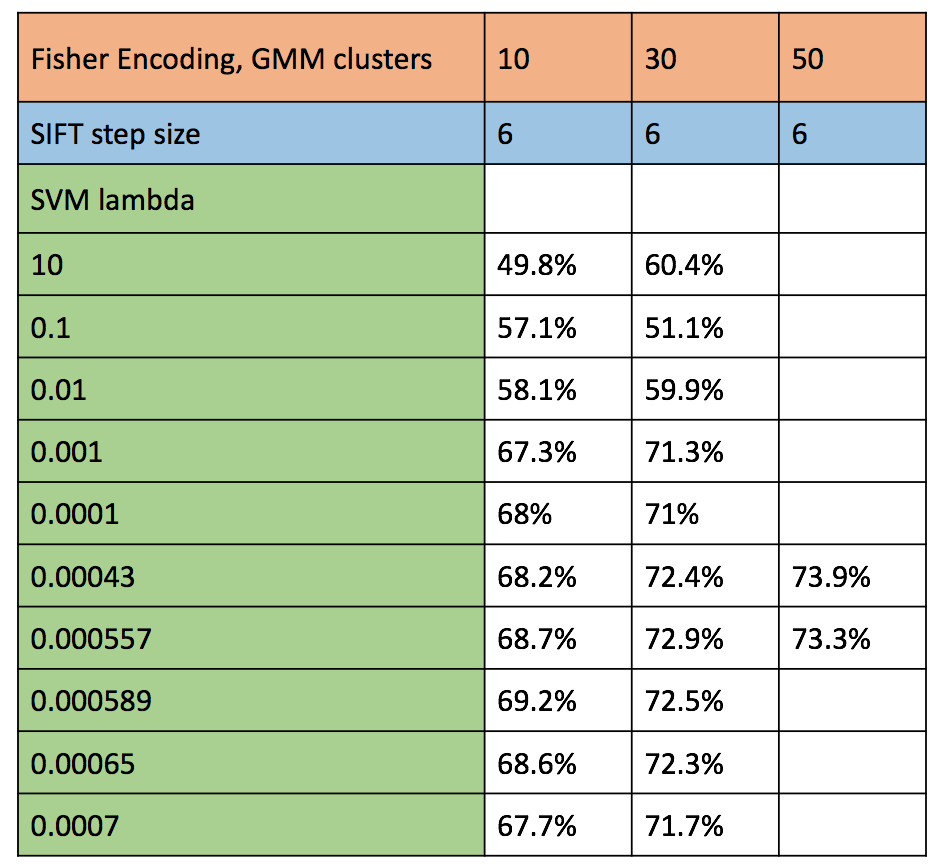
Task: Select the 69.2% accuracy cell
Action: (537, 700)
